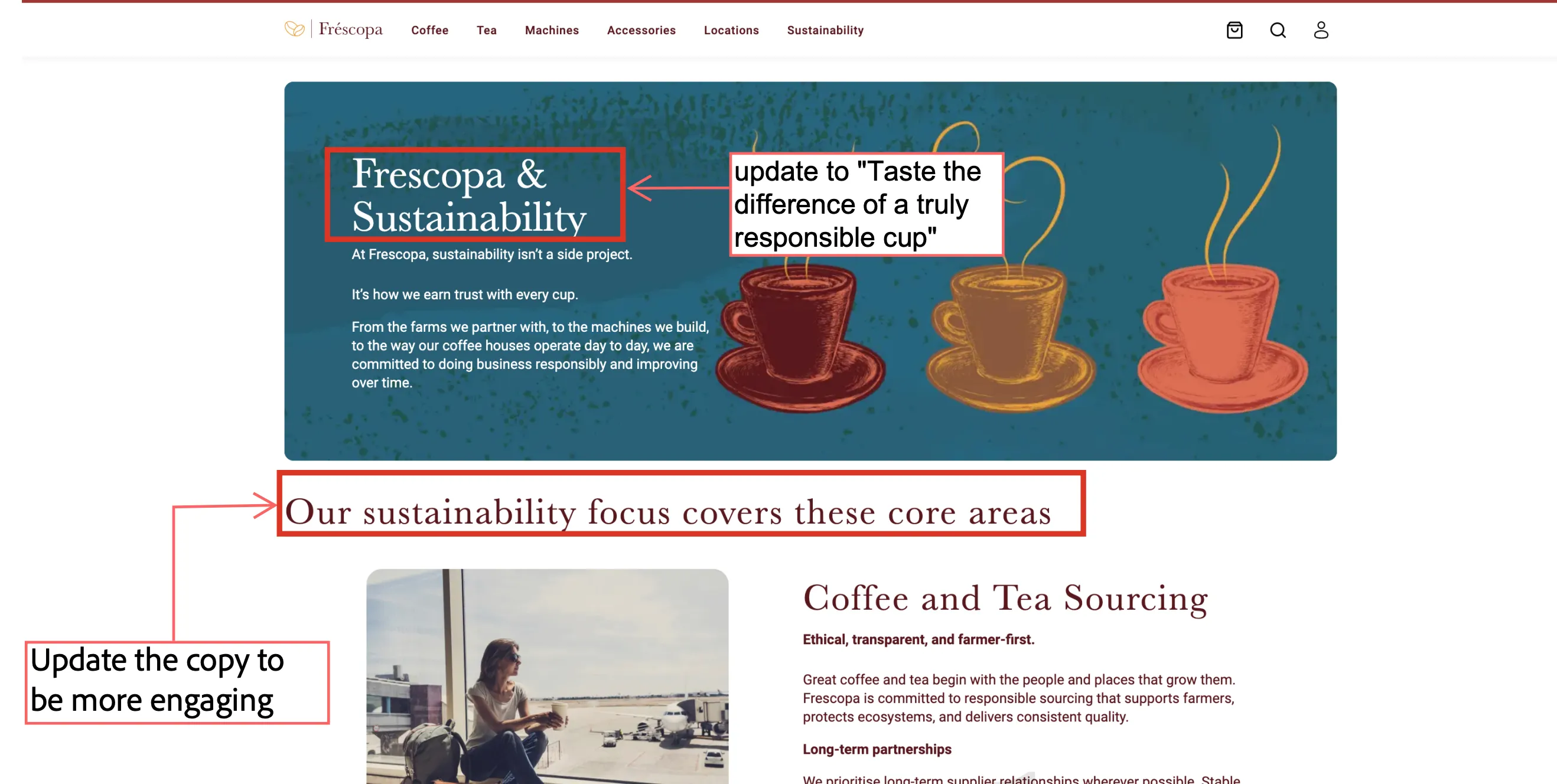Click the coral coffee cup illustration
This screenshot has height=784, width=1557.
click(x=1222, y=337)
